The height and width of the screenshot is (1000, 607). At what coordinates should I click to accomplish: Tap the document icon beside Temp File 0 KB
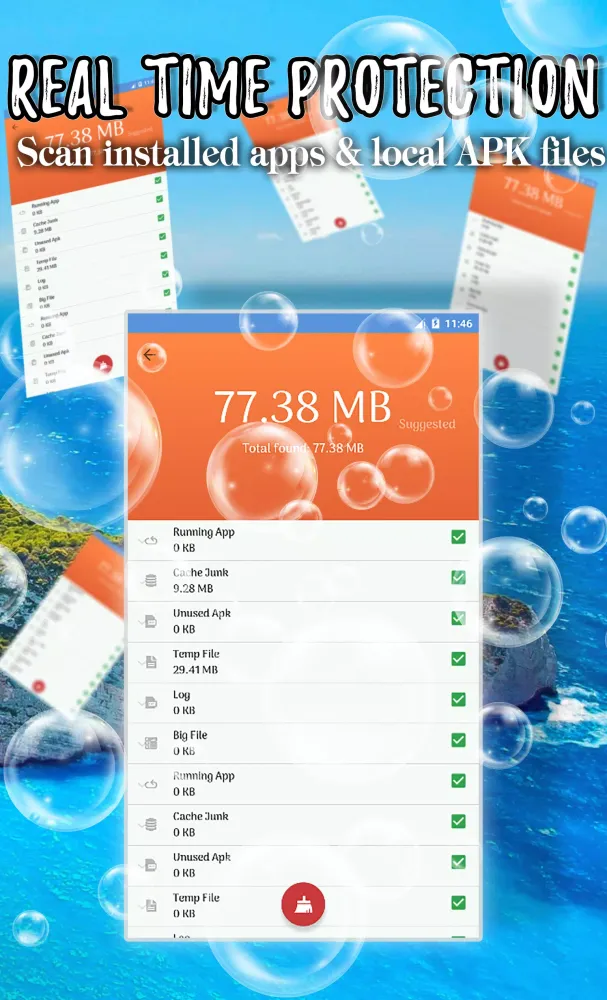click(x=151, y=905)
